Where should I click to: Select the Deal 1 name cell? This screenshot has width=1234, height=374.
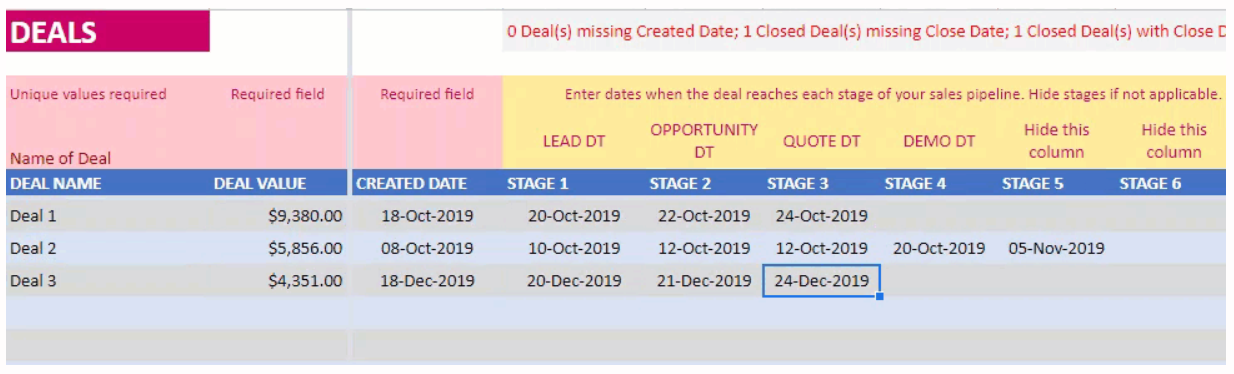[x=106, y=215]
